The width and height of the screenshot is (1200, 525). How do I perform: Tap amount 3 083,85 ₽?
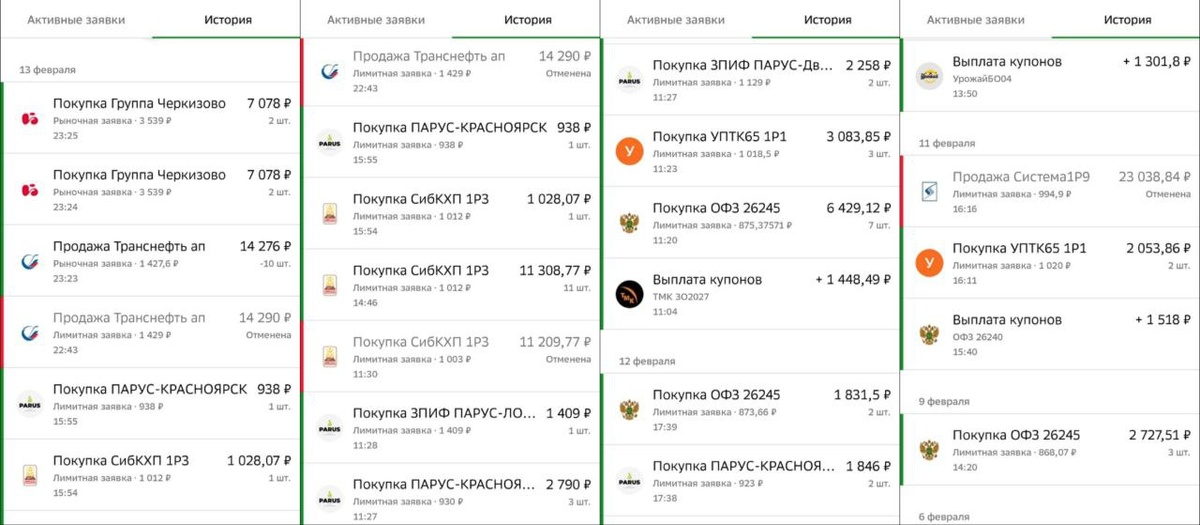pos(859,136)
